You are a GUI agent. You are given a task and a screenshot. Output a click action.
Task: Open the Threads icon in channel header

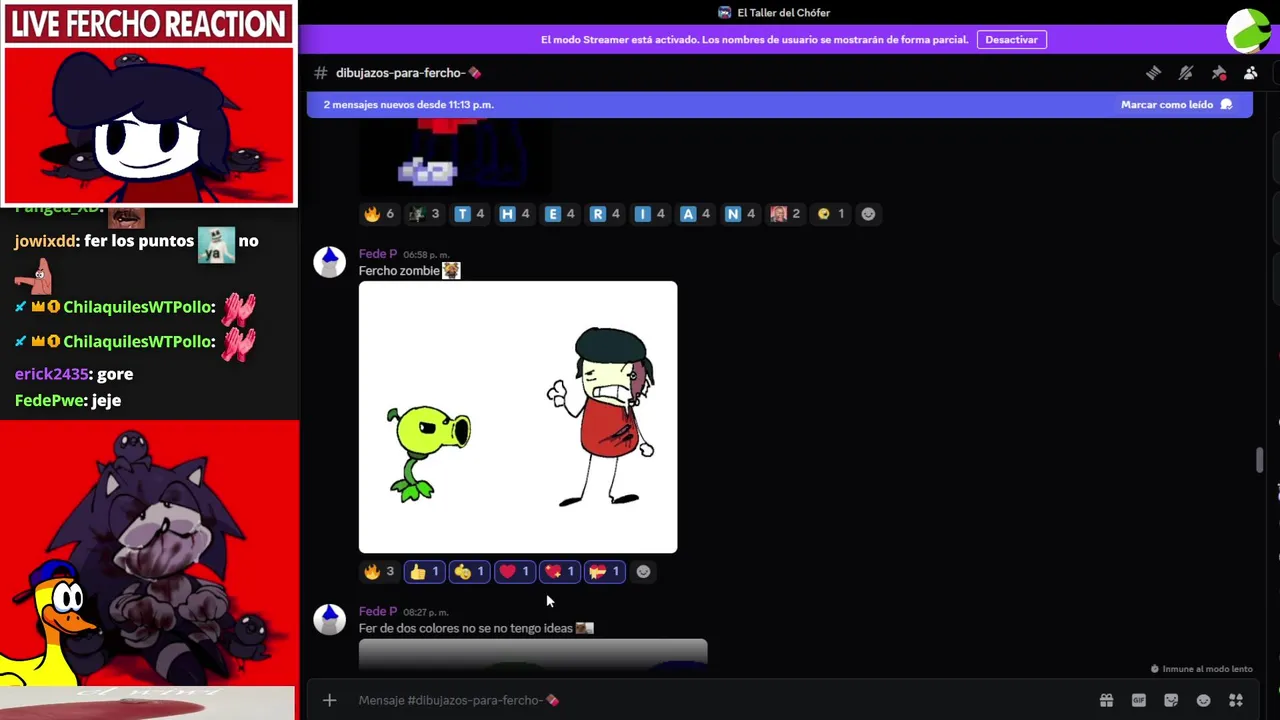(1153, 73)
